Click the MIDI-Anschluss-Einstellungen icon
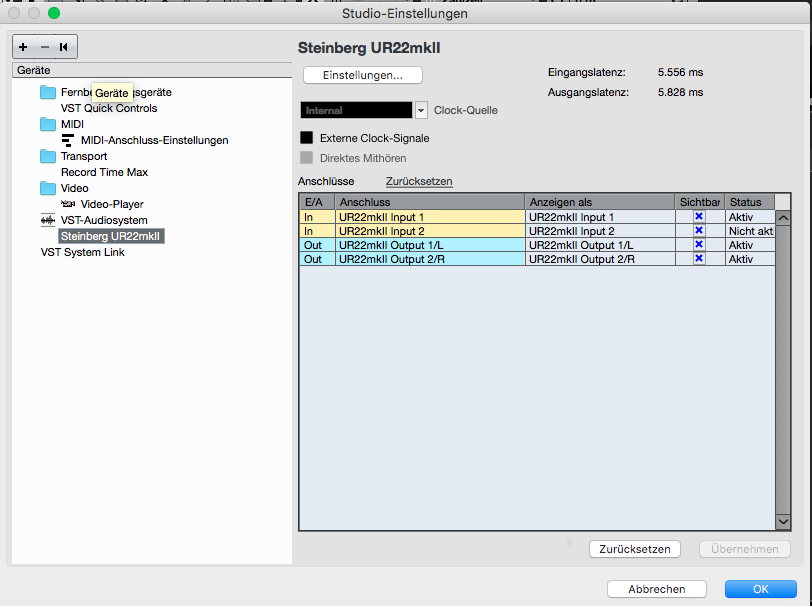812x606 pixels. point(68,140)
